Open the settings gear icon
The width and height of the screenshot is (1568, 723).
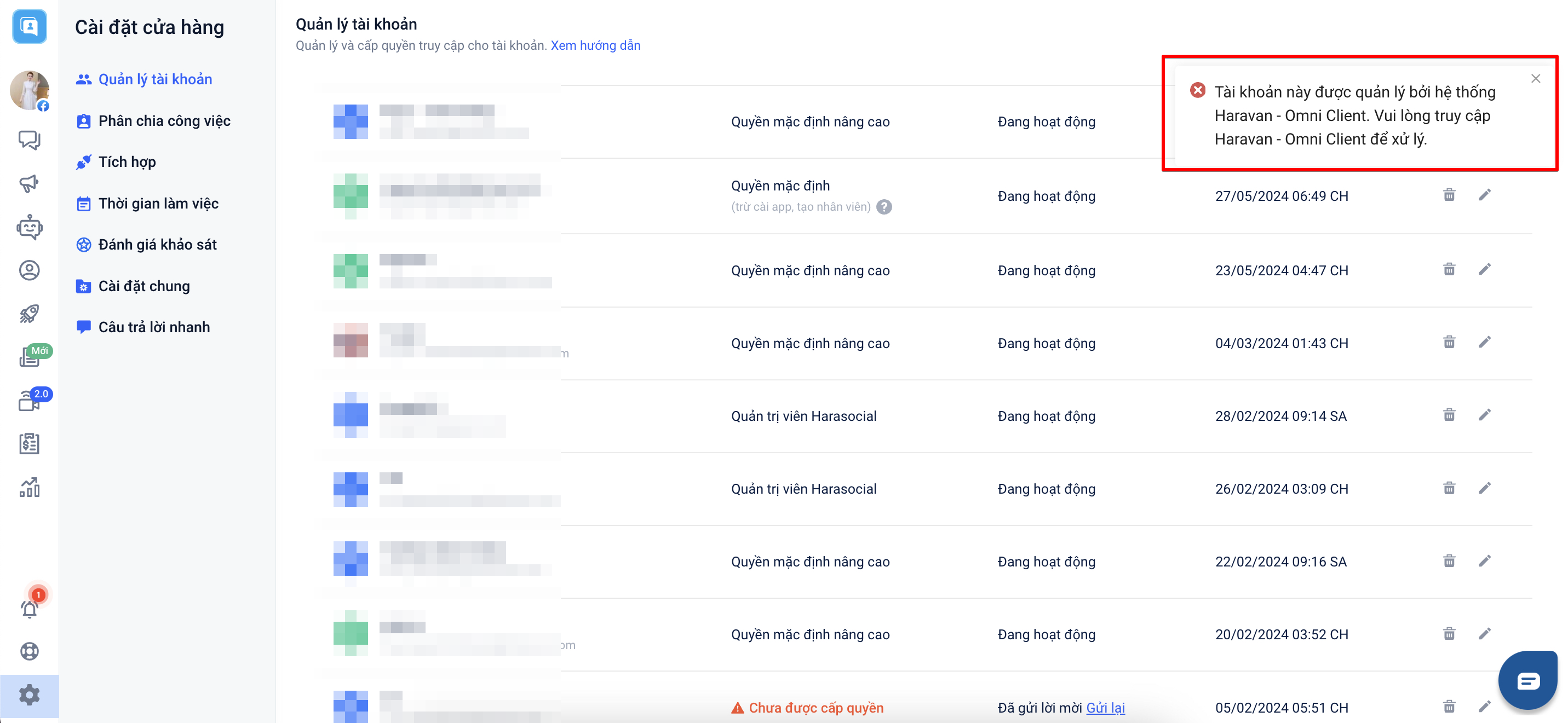click(x=29, y=695)
